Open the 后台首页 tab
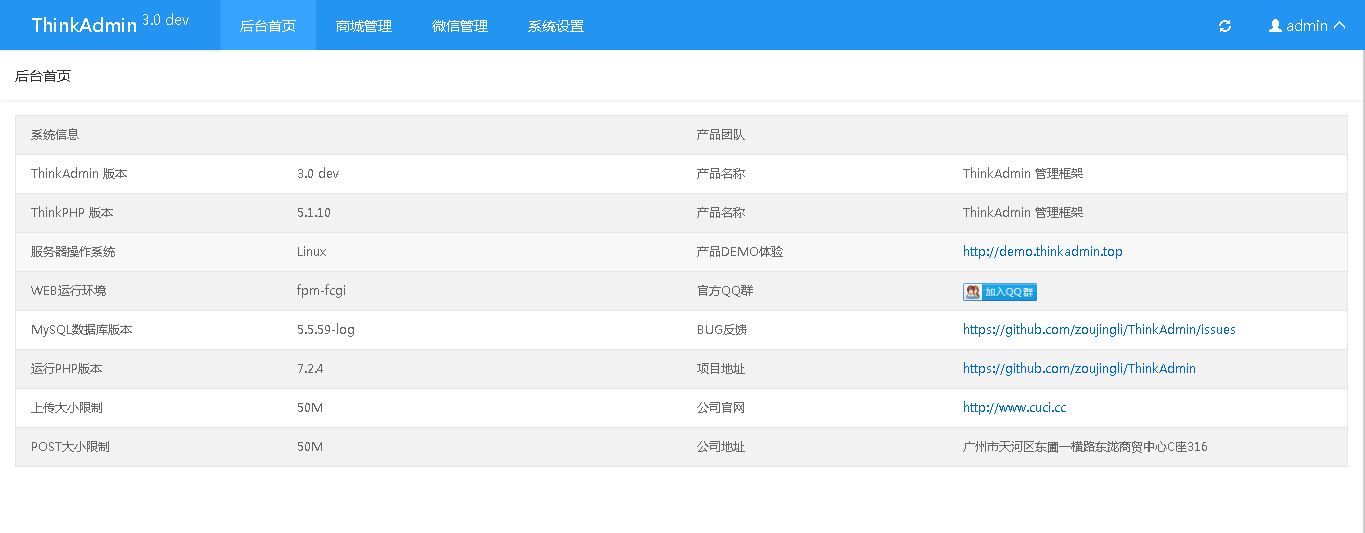The height and width of the screenshot is (533, 1365). pyautogui.click(x=268, y=26)
